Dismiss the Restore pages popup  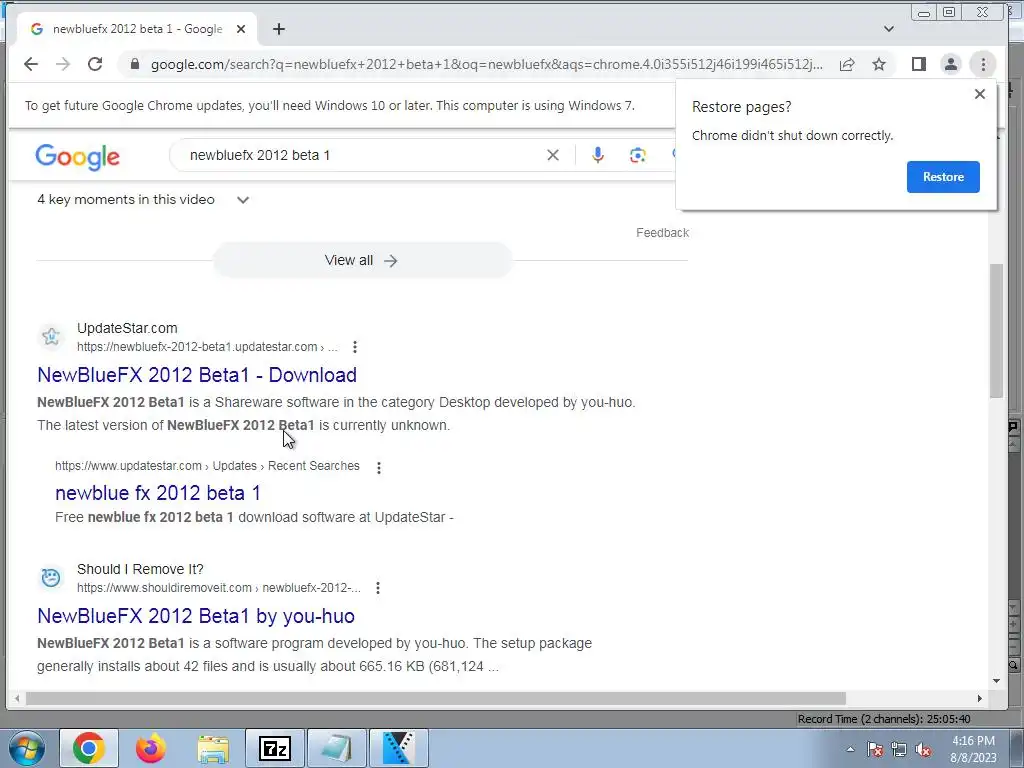[980, 94]
